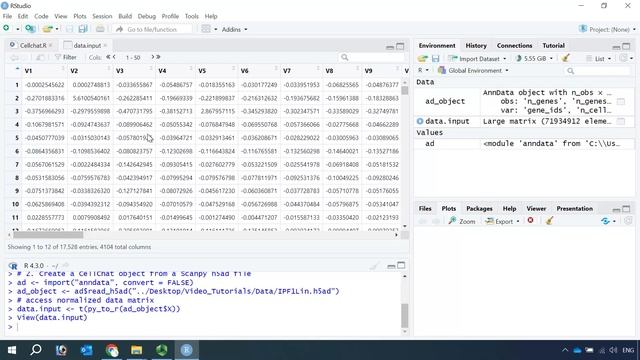Switch to the Tutorial tab
The width and height of the screenshot is (640, 360).
[553, 46]
